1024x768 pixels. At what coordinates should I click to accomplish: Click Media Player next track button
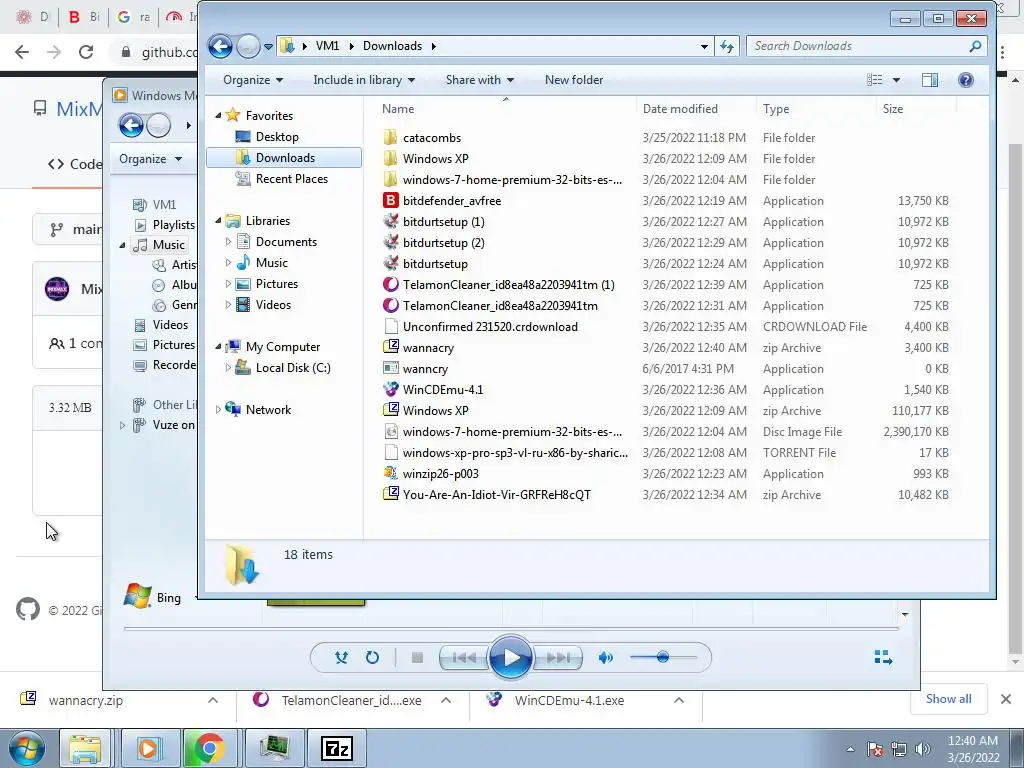click(x=557, y=658)
